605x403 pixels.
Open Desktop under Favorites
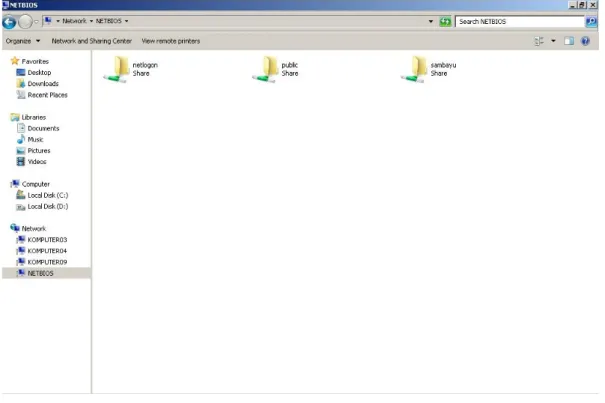pyautogui.click(x=39, y=73)
